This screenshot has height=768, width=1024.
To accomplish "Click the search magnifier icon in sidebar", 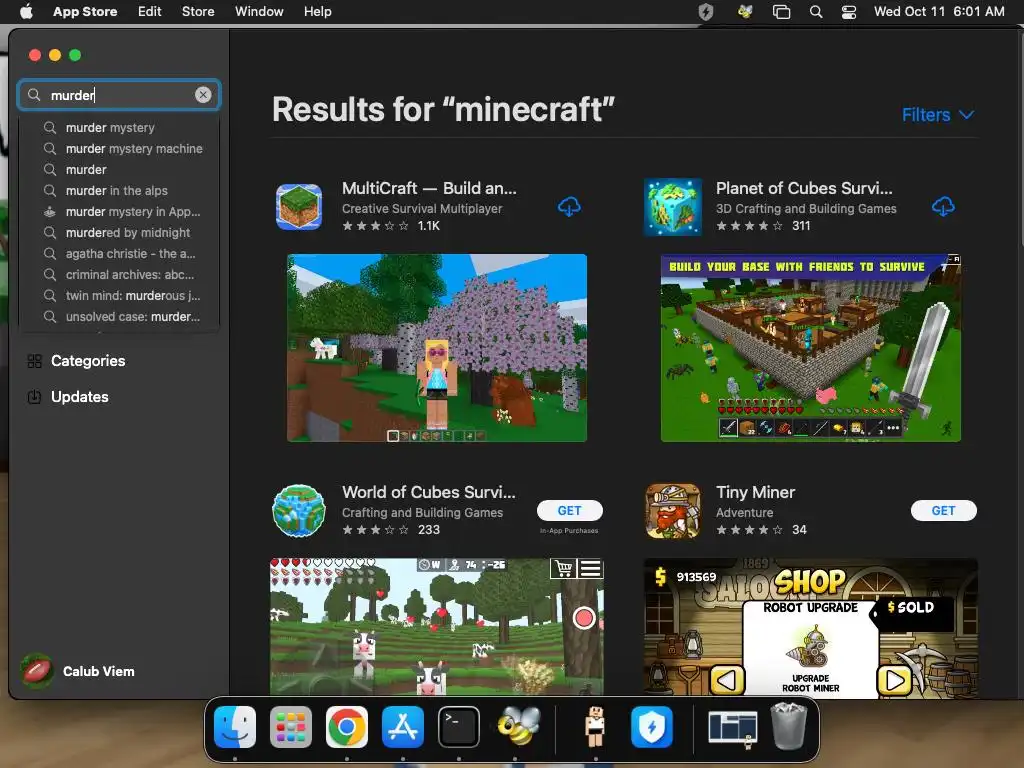I will pos(34,95).
